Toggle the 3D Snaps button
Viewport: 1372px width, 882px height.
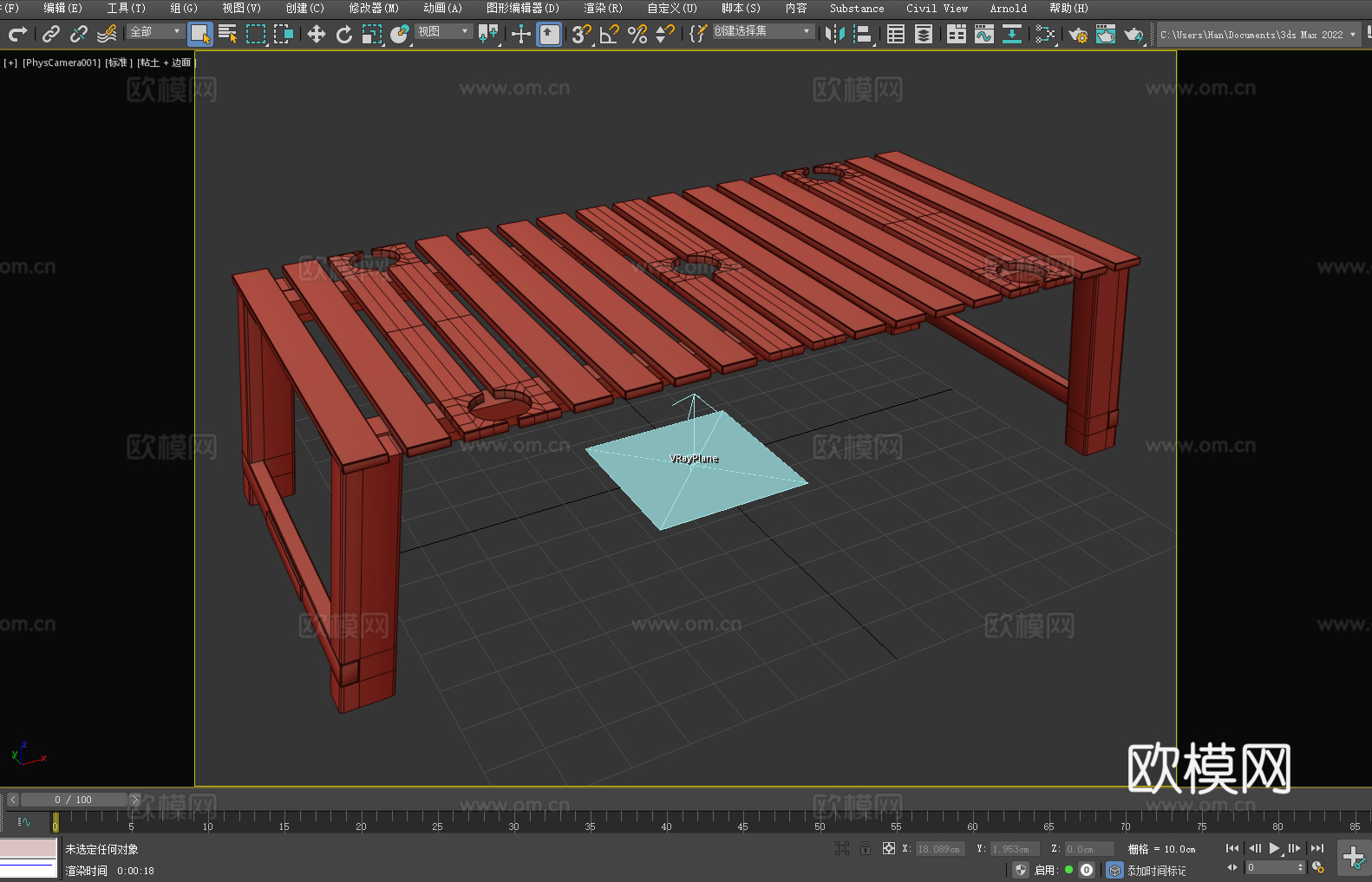pyautogui.click(x=580, y=34)
